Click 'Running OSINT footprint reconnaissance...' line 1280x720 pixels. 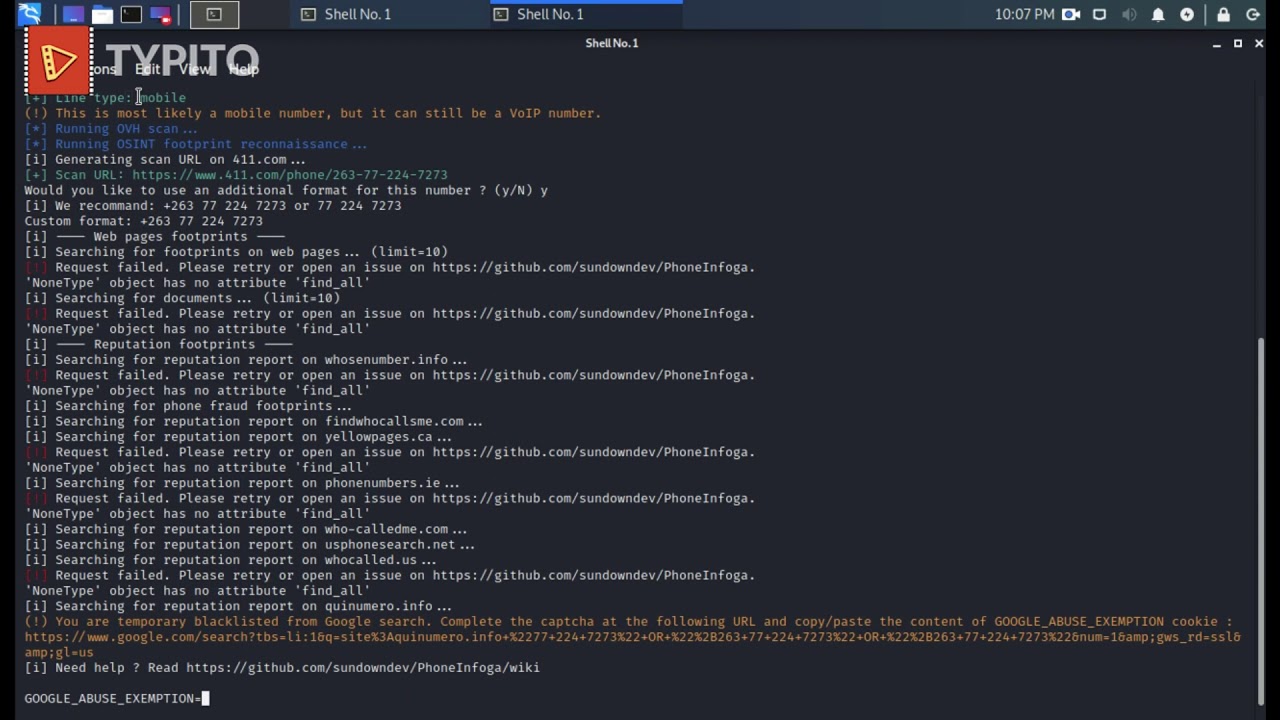click(x=195, y=144)
